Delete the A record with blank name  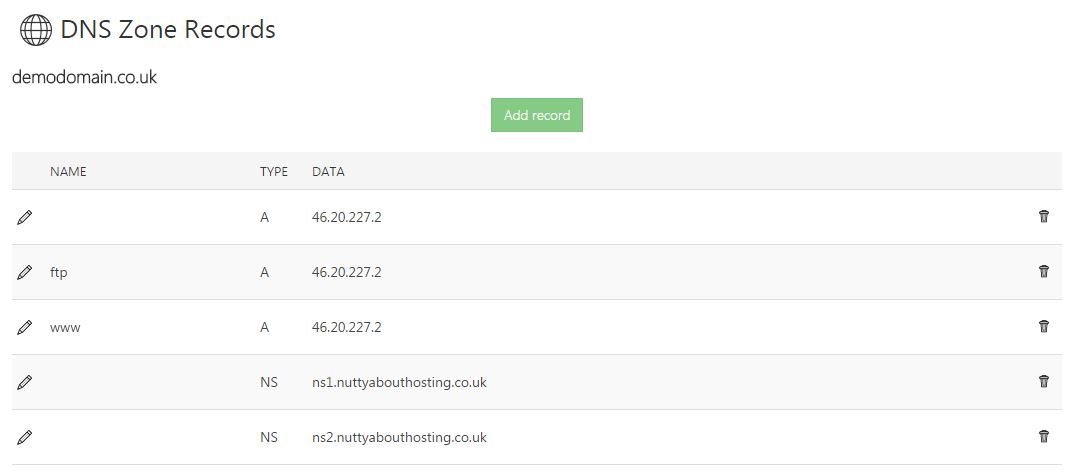coord(1044,216)
